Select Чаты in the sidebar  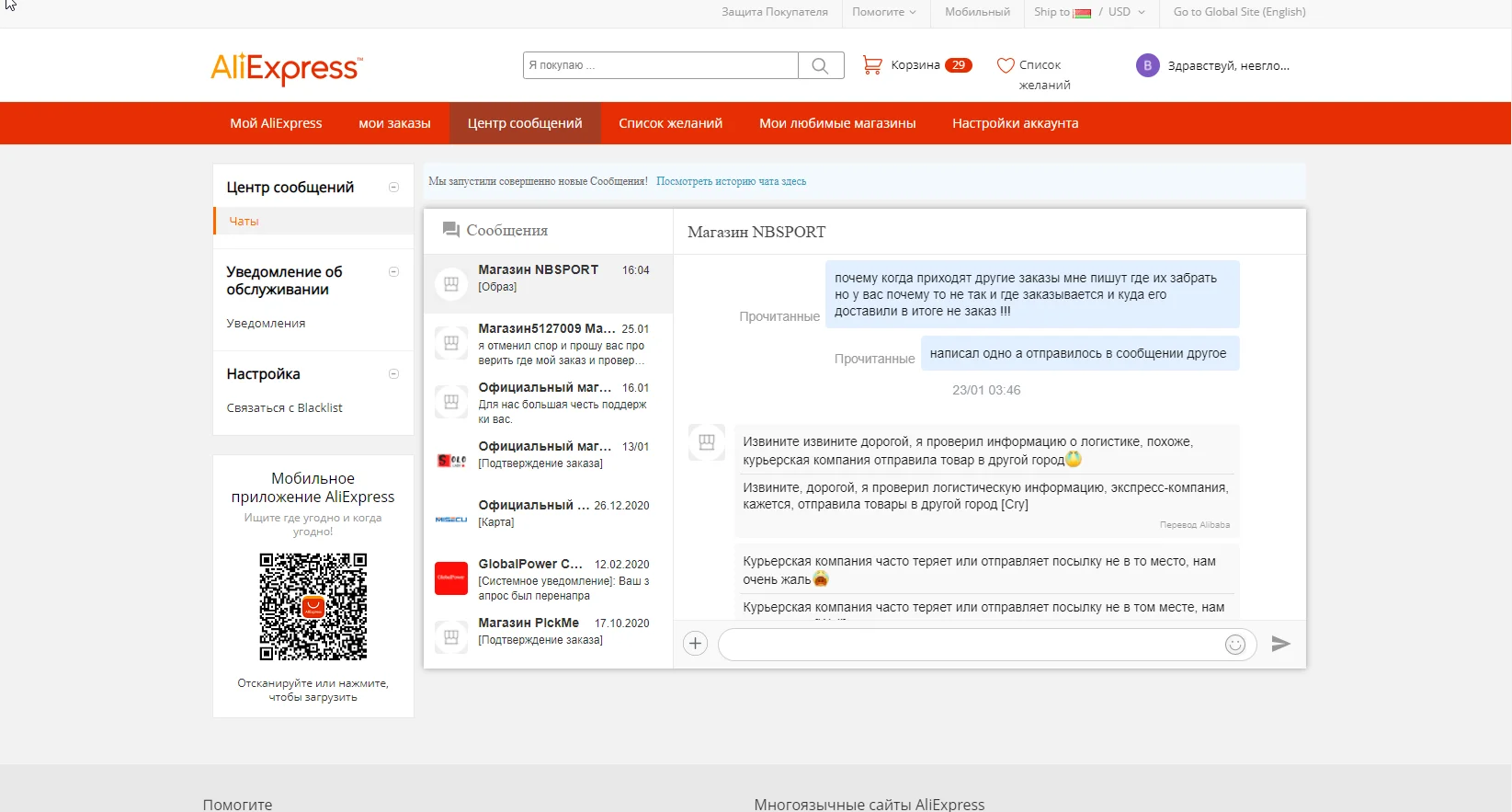[313, 221]
